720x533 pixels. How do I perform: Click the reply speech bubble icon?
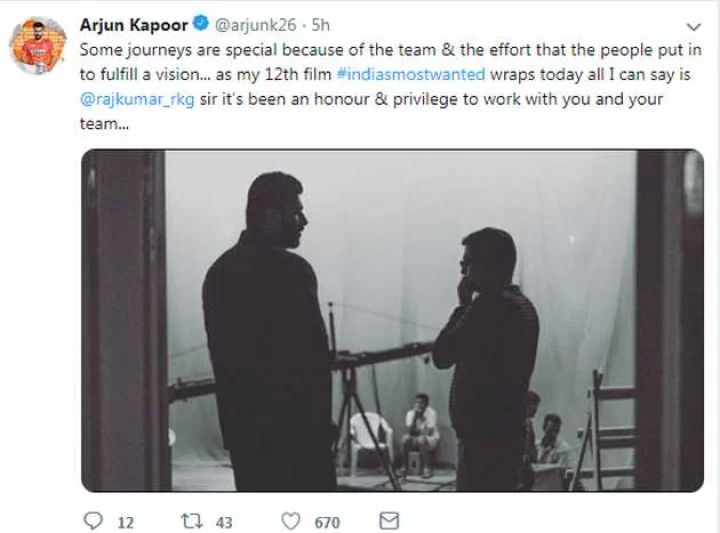[94, 521]
